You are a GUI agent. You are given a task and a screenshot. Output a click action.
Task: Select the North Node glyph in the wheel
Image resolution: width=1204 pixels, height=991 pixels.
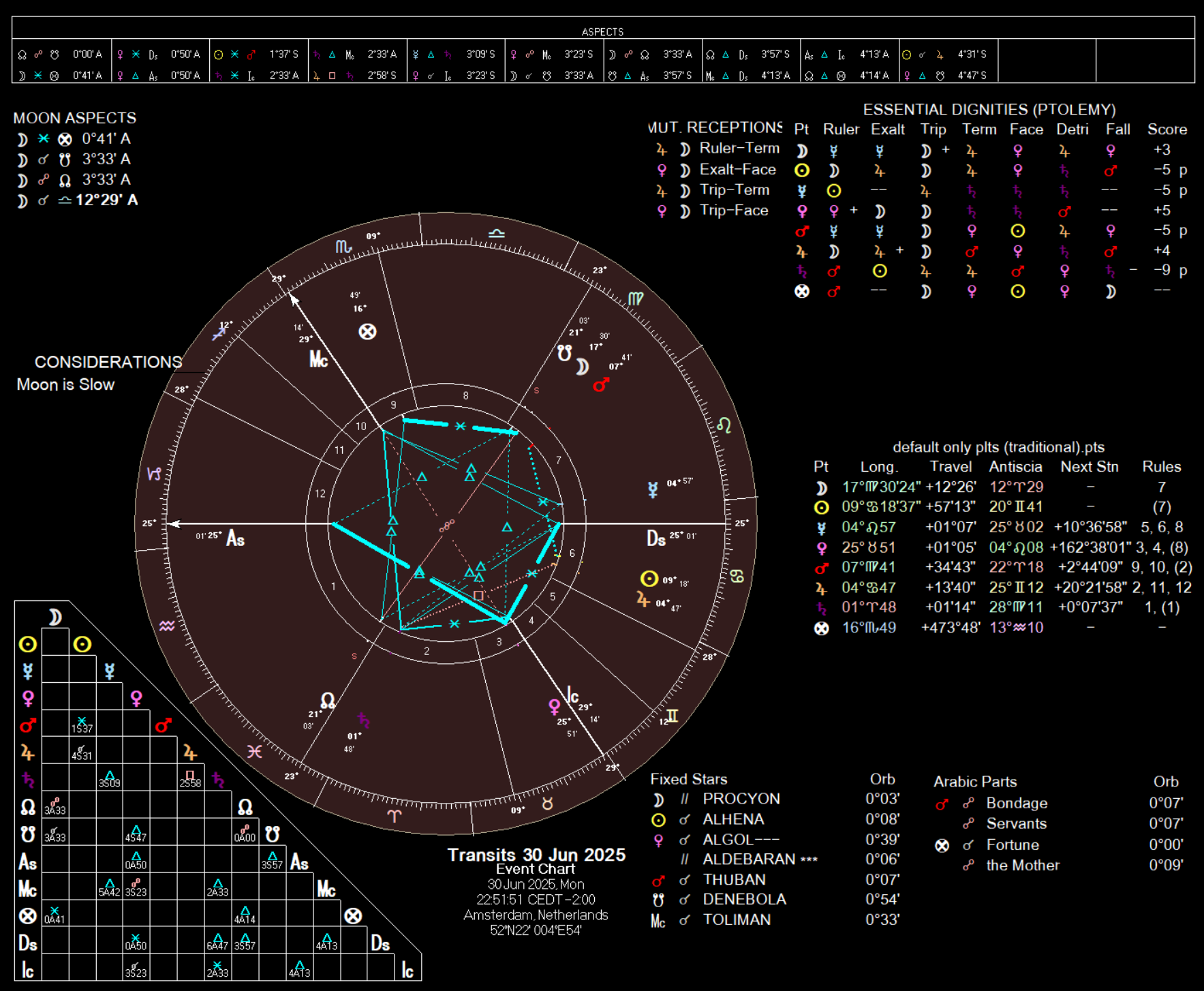(328, 700)
